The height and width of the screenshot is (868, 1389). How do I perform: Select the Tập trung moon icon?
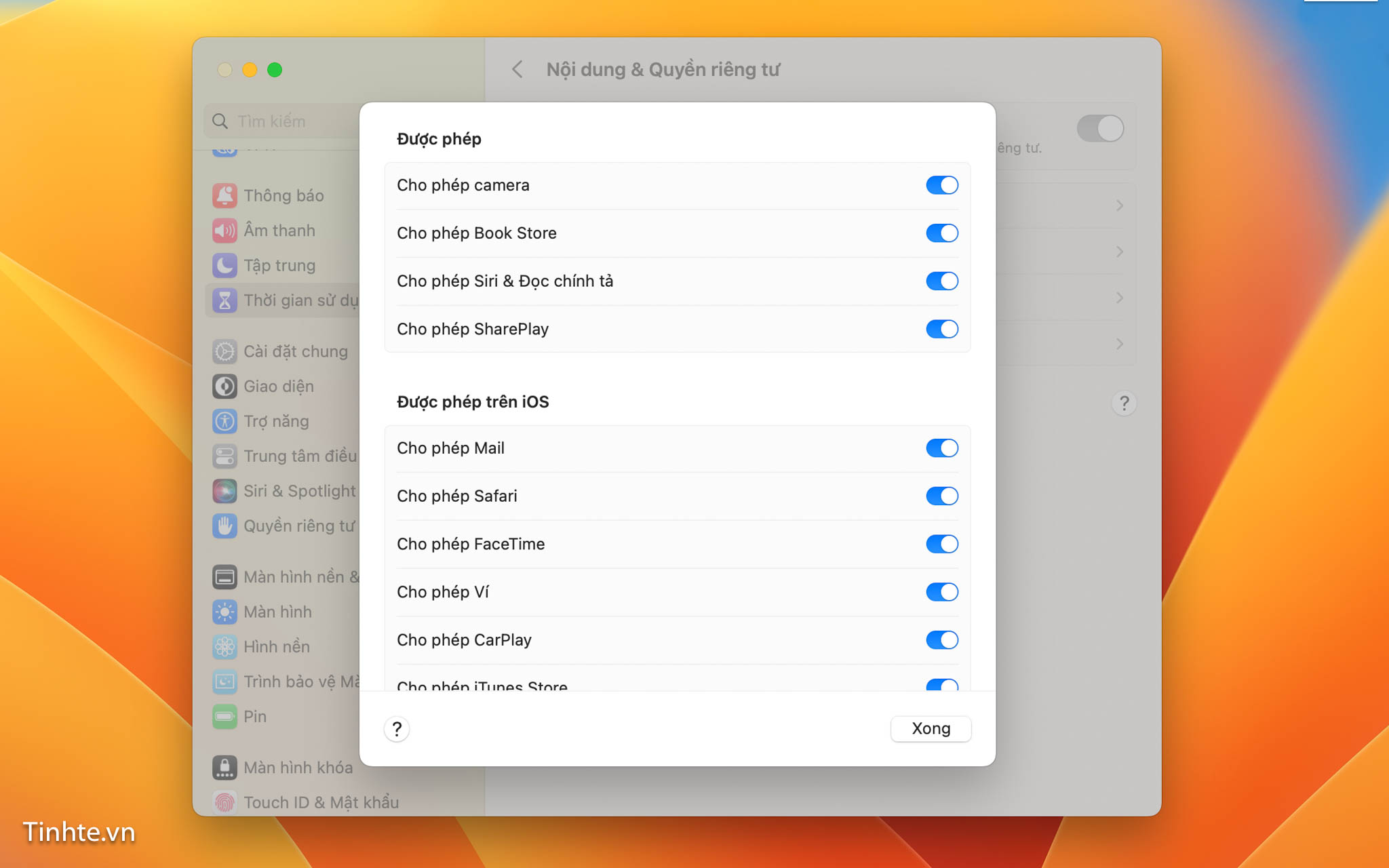(x=224, y=265)
